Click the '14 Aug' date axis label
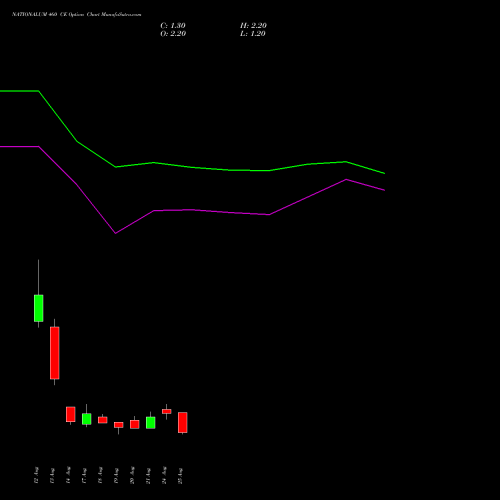The height and width of the screenshot is (500, 500). (x=68, y=475)
